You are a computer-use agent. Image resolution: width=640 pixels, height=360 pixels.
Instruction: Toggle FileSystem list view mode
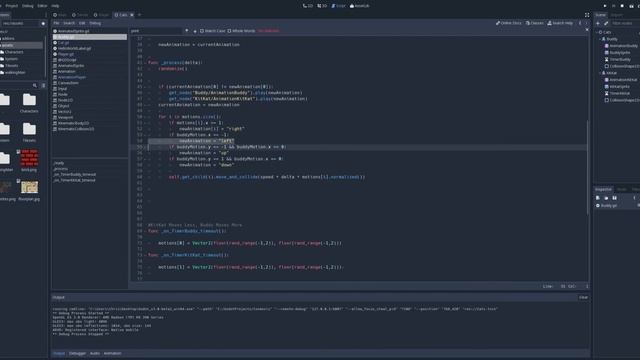[x=43, y=85]
